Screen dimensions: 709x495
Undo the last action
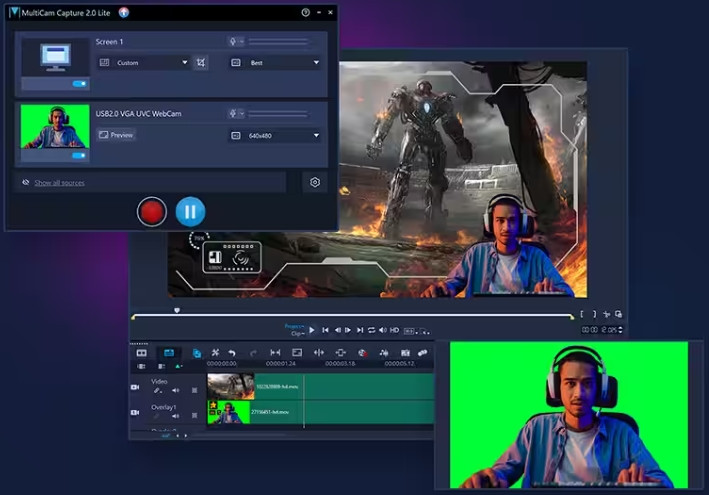point(232,353)
